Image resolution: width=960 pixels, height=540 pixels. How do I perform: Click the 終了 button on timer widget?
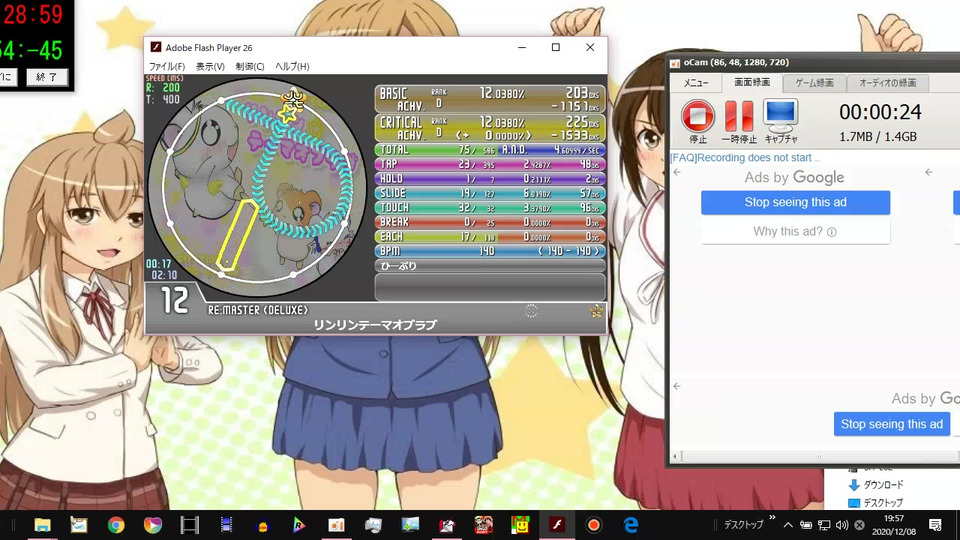[47, 77]
